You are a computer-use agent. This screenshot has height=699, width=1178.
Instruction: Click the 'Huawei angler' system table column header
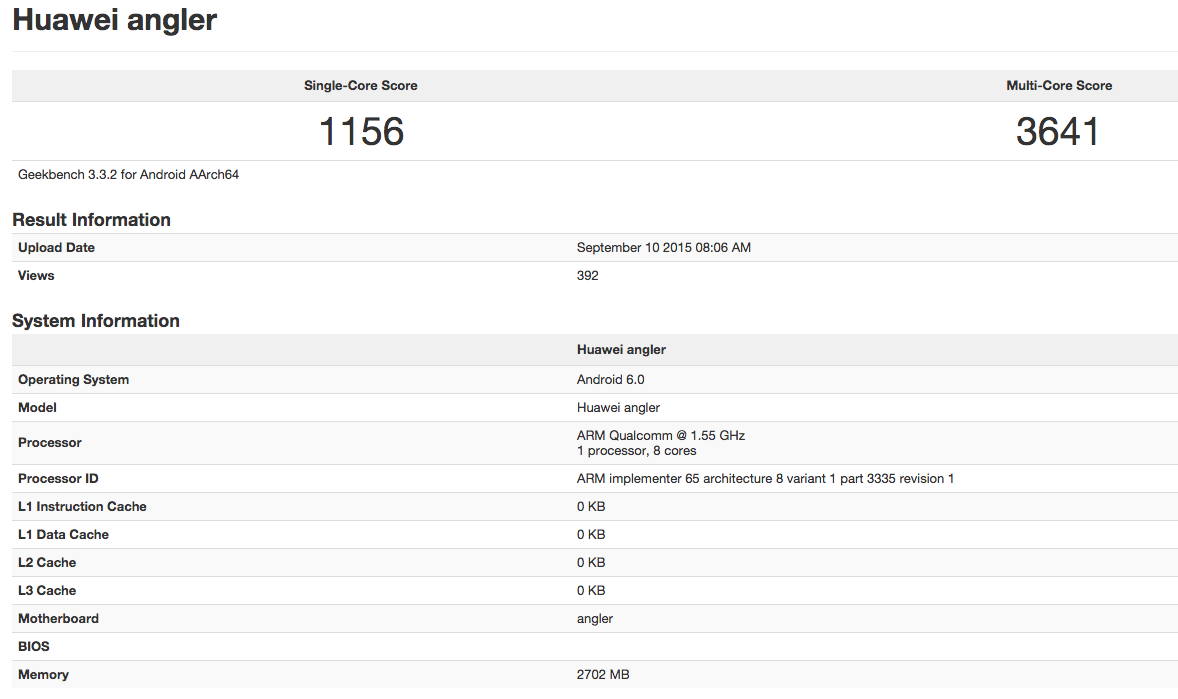pos(621,350)
